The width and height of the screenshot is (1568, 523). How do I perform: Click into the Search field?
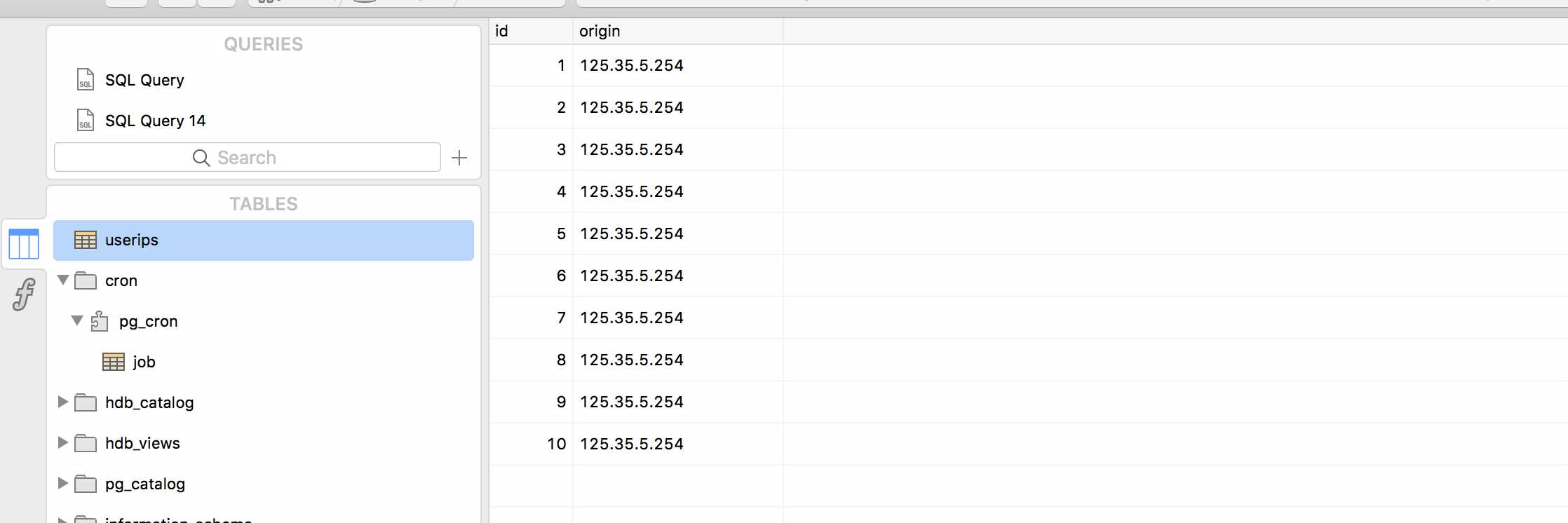tap(248, 158)
